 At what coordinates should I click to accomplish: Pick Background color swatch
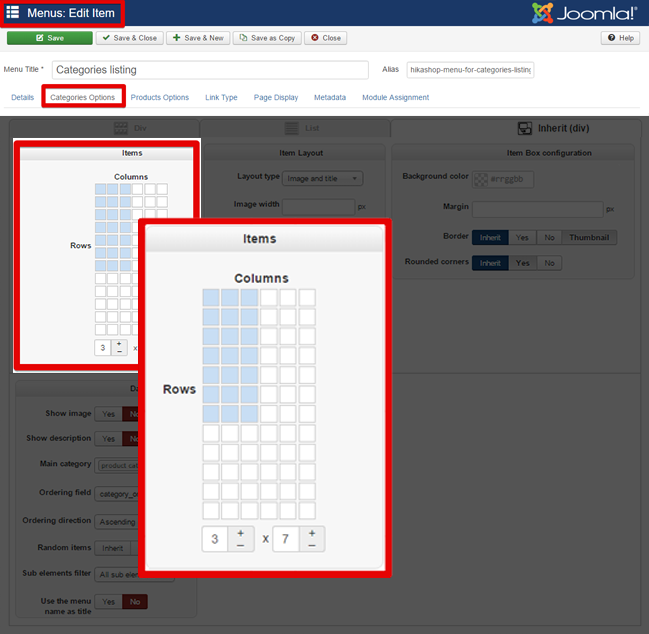coord(481,180)
